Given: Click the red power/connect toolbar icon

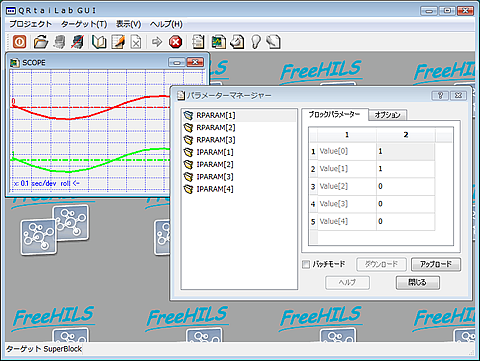Looking at the screenshot, I should [19, 42].
